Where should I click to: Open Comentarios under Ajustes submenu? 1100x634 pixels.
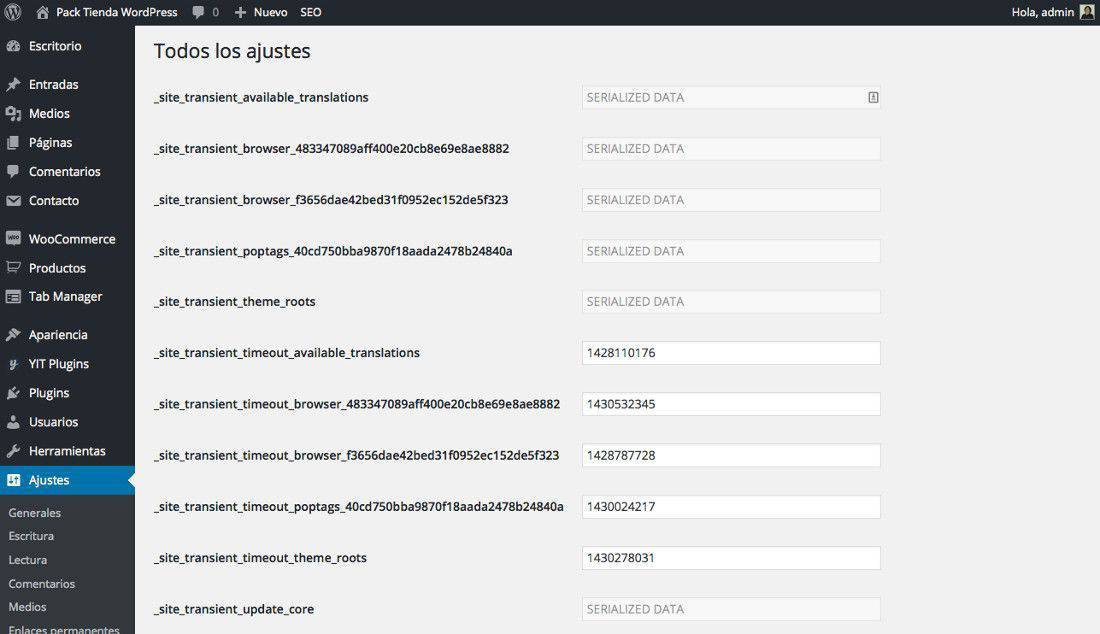tap(41, 584)
